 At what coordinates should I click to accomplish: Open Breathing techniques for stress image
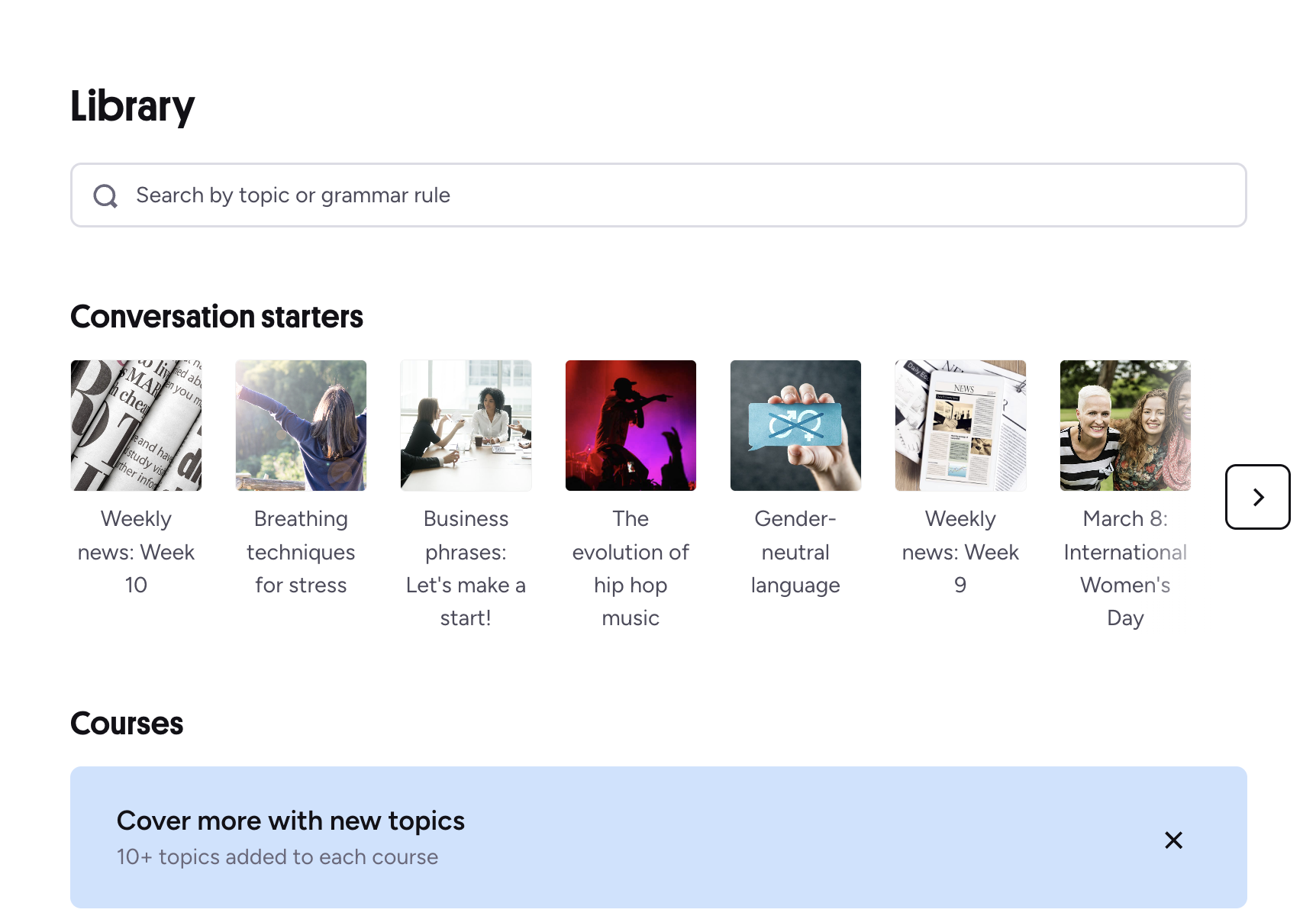(301, 425)
